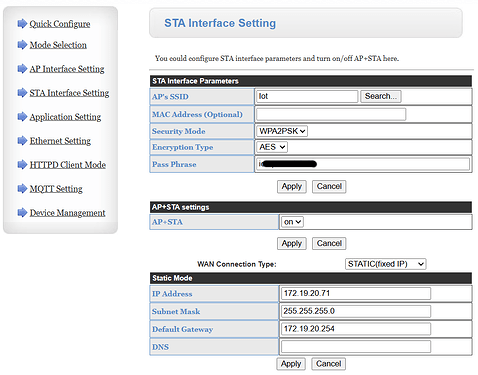478x375 pixels.
Task: Click the AP's SSID label
Action: point(170,97)
